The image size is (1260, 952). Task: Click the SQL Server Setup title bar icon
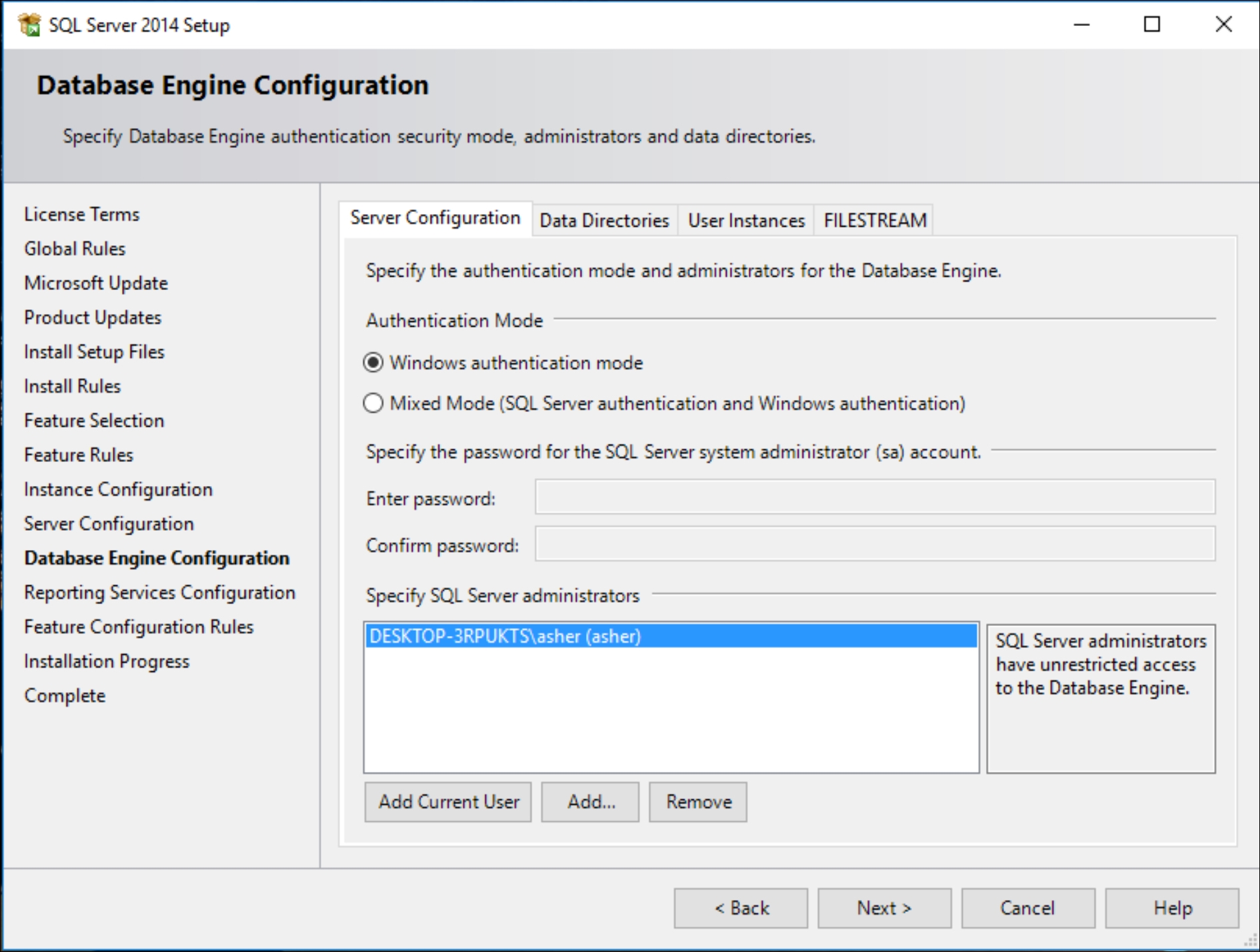(30, 25)
